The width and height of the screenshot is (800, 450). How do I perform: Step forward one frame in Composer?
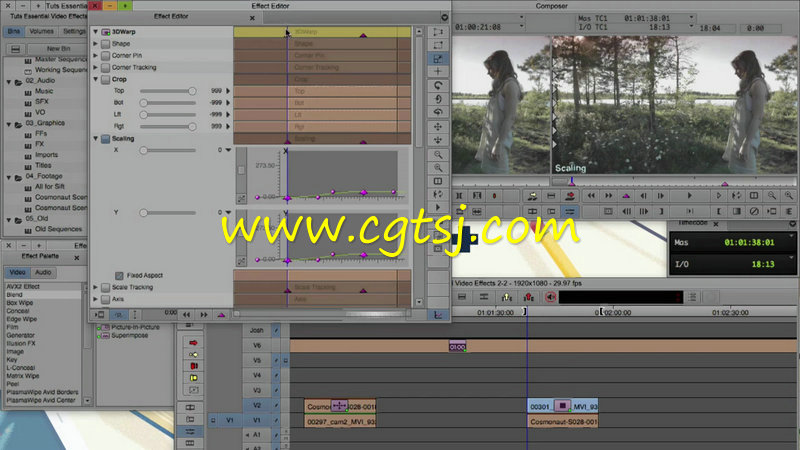[661, 195]
